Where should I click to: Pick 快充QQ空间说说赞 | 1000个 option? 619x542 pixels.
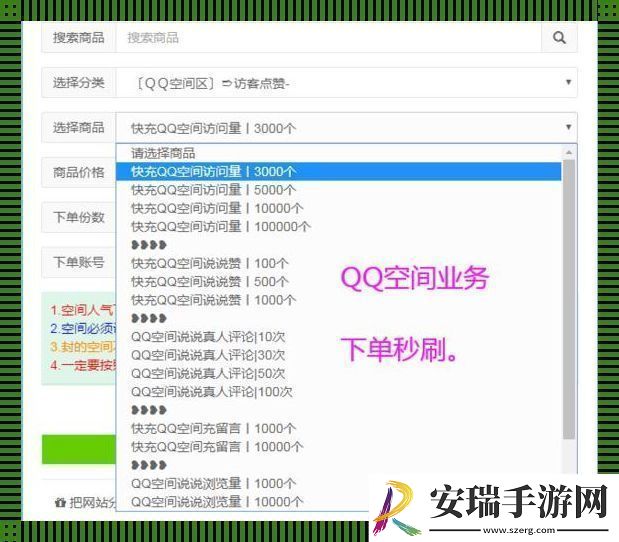pyautogui.click(x=338, y=300)
